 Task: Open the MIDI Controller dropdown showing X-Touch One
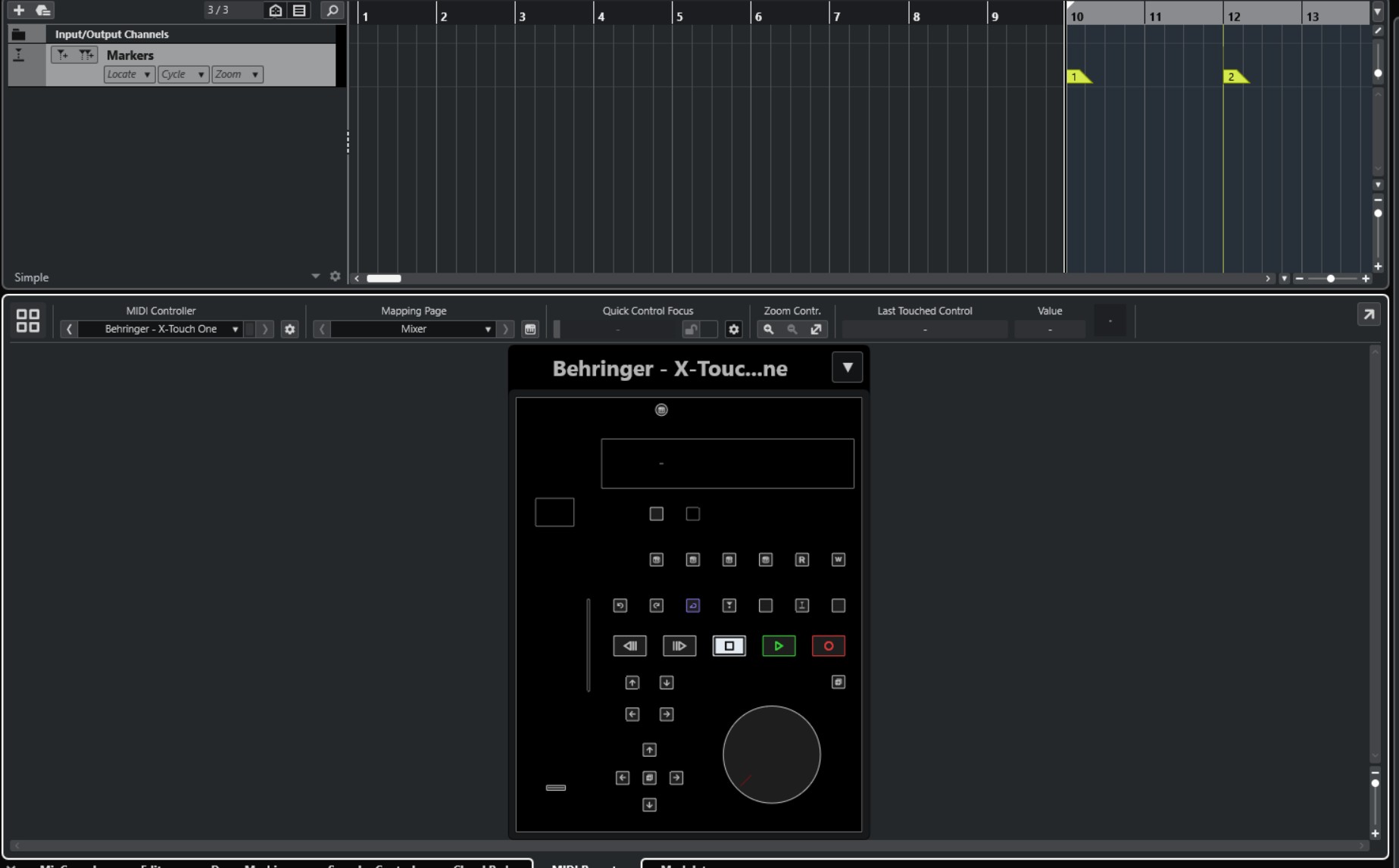click(161, 329)
